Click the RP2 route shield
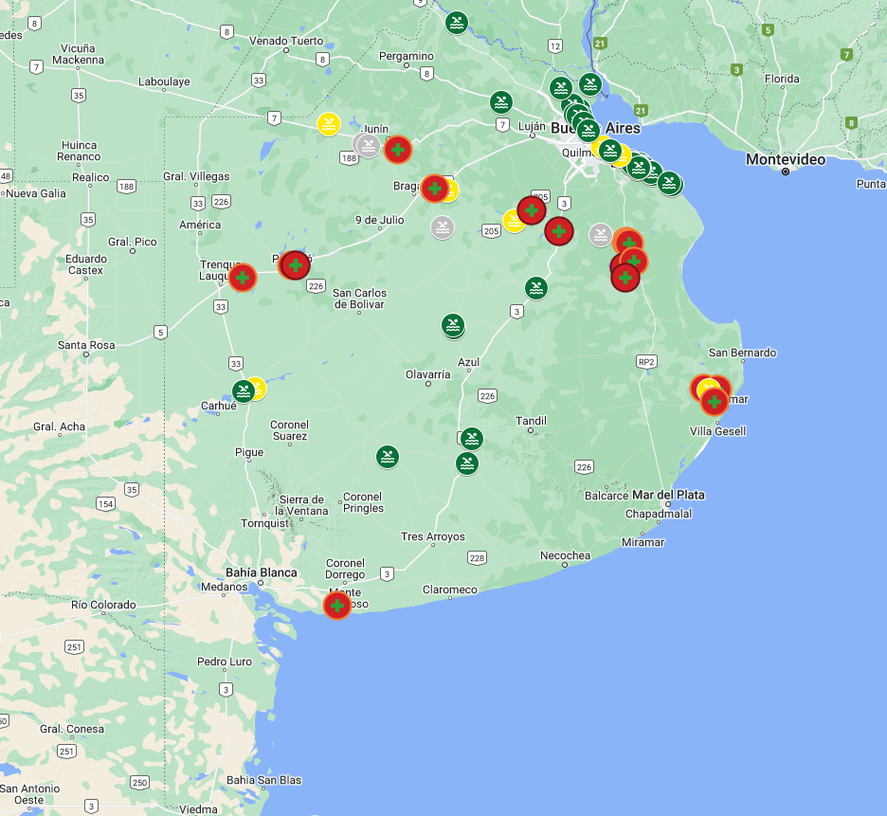Viewport: 887px width, 816px height. pos(647,362)
